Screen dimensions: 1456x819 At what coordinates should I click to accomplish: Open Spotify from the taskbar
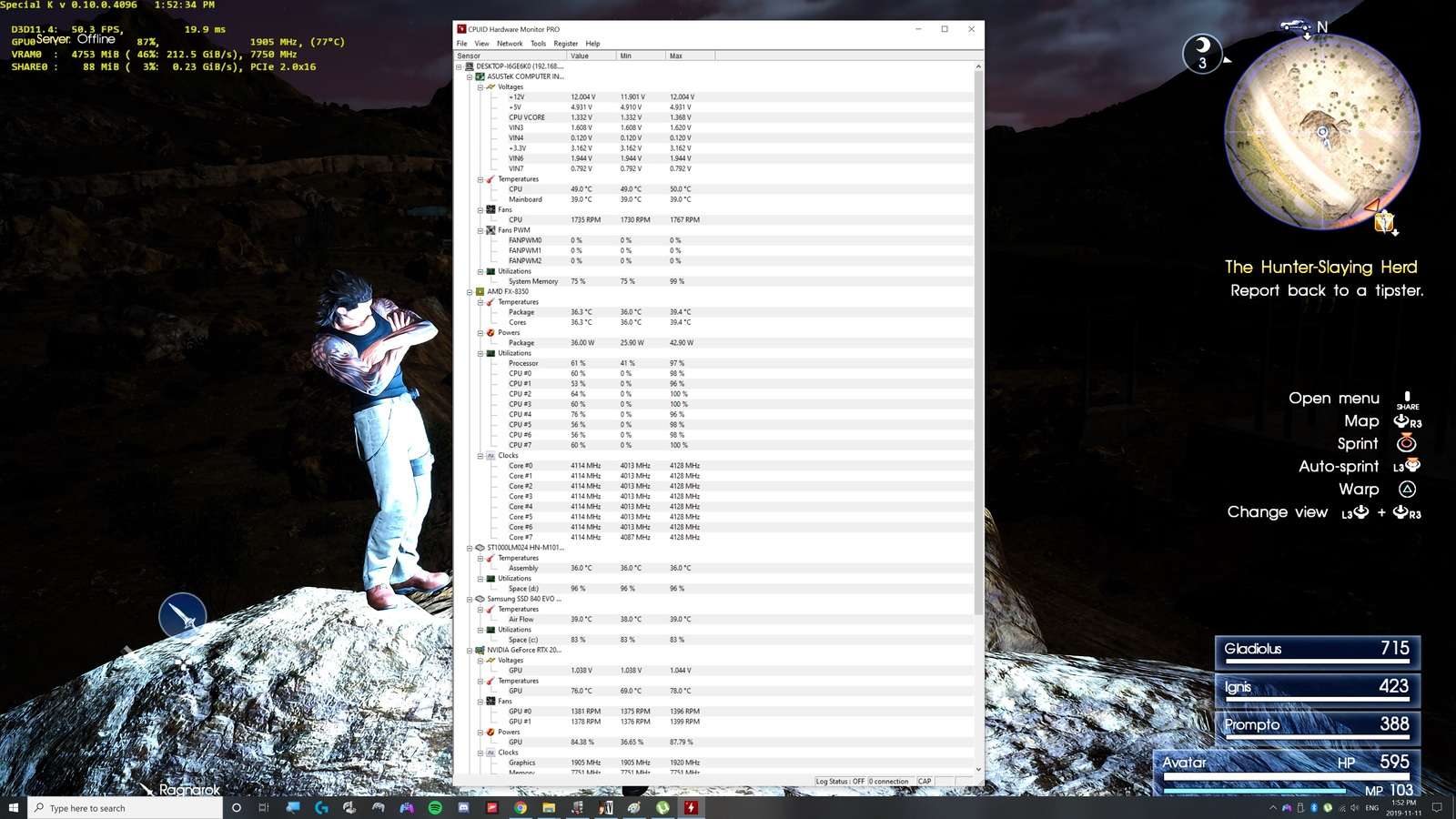(435, 807)
